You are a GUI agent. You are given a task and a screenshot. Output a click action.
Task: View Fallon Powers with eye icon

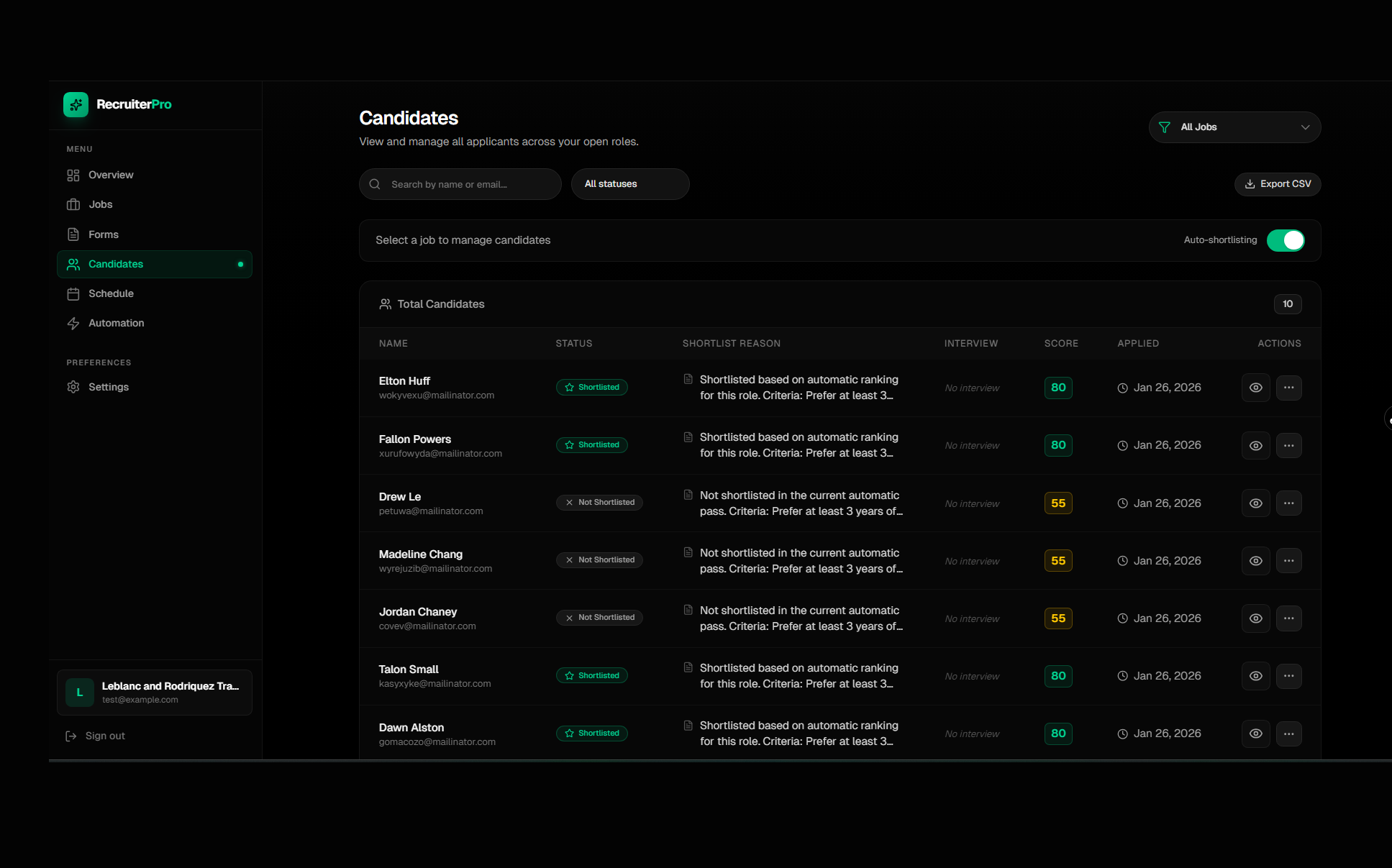[x=1255, y=446]
